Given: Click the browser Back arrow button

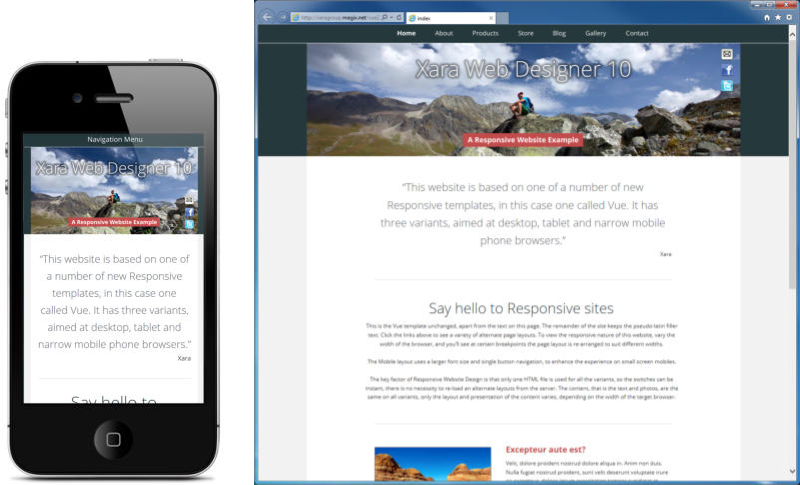Looking at the screenshot, I should [267, 17].
